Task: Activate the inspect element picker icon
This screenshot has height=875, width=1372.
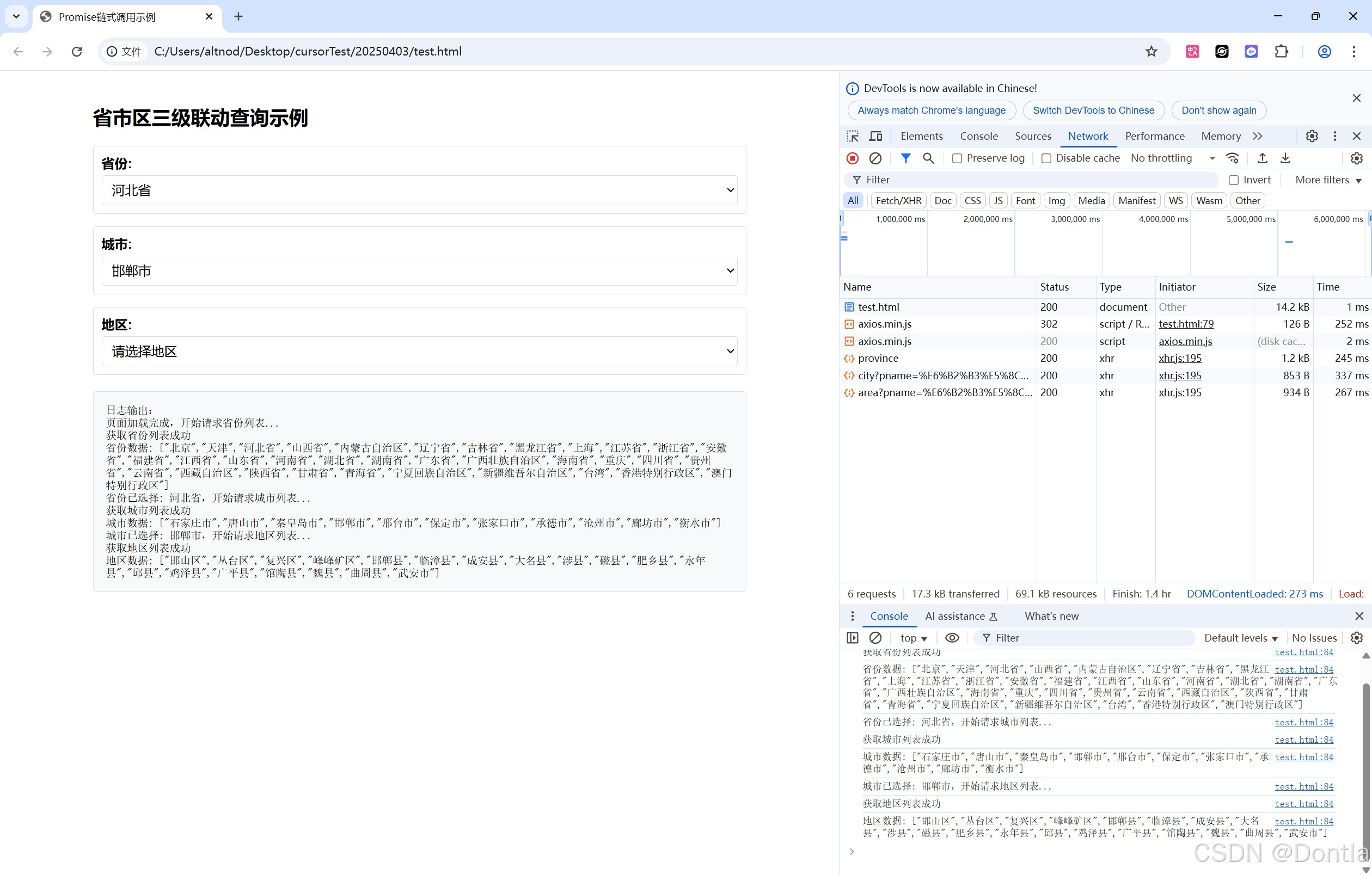Action: 853,136
